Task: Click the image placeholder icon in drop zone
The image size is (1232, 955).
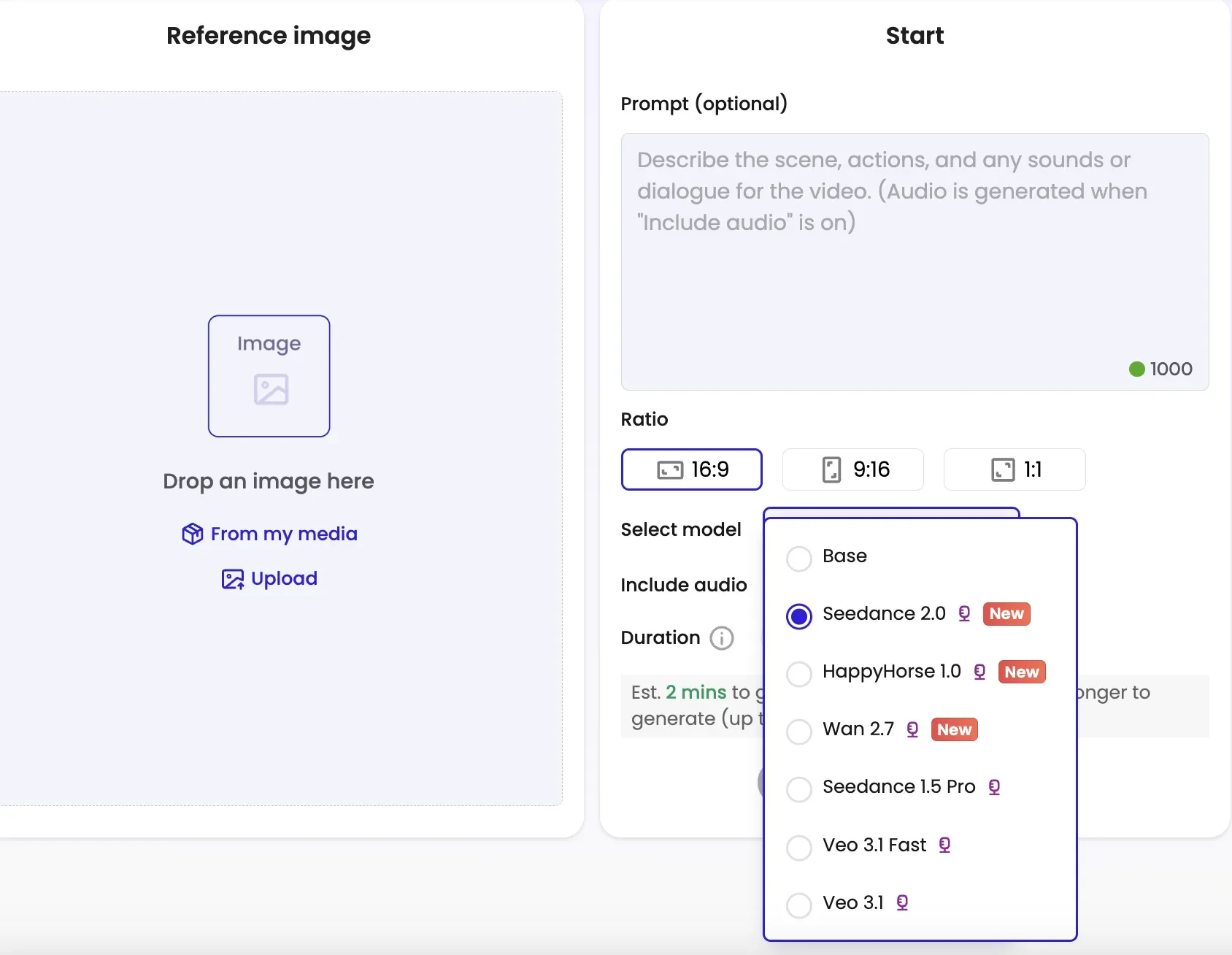Action: (x=271, y=389)
